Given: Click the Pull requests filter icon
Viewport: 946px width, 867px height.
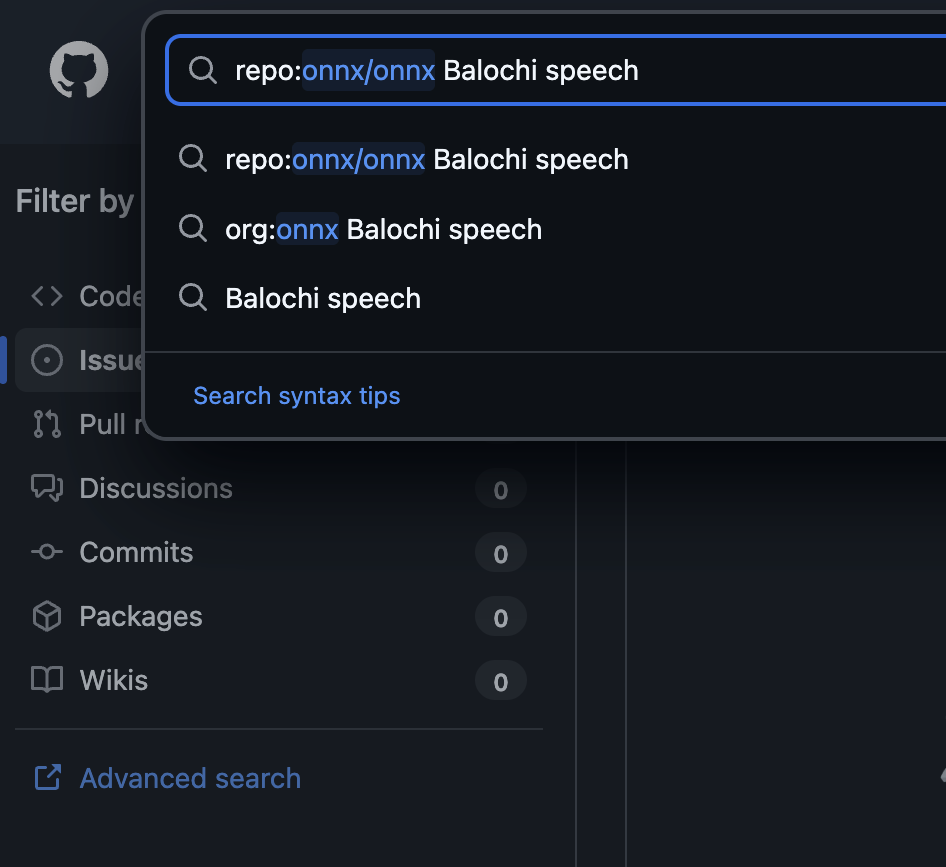Looking at the screenshot, I should [x=47, y=424].
